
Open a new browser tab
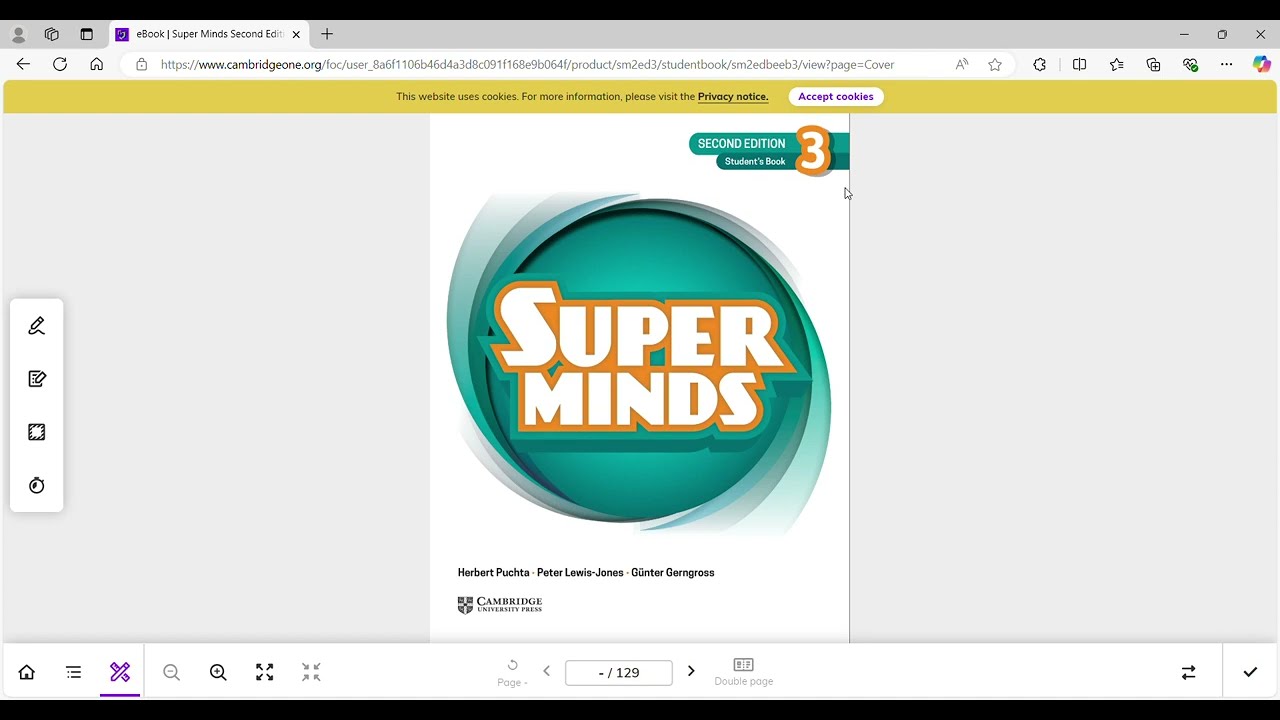click(327, 34)
